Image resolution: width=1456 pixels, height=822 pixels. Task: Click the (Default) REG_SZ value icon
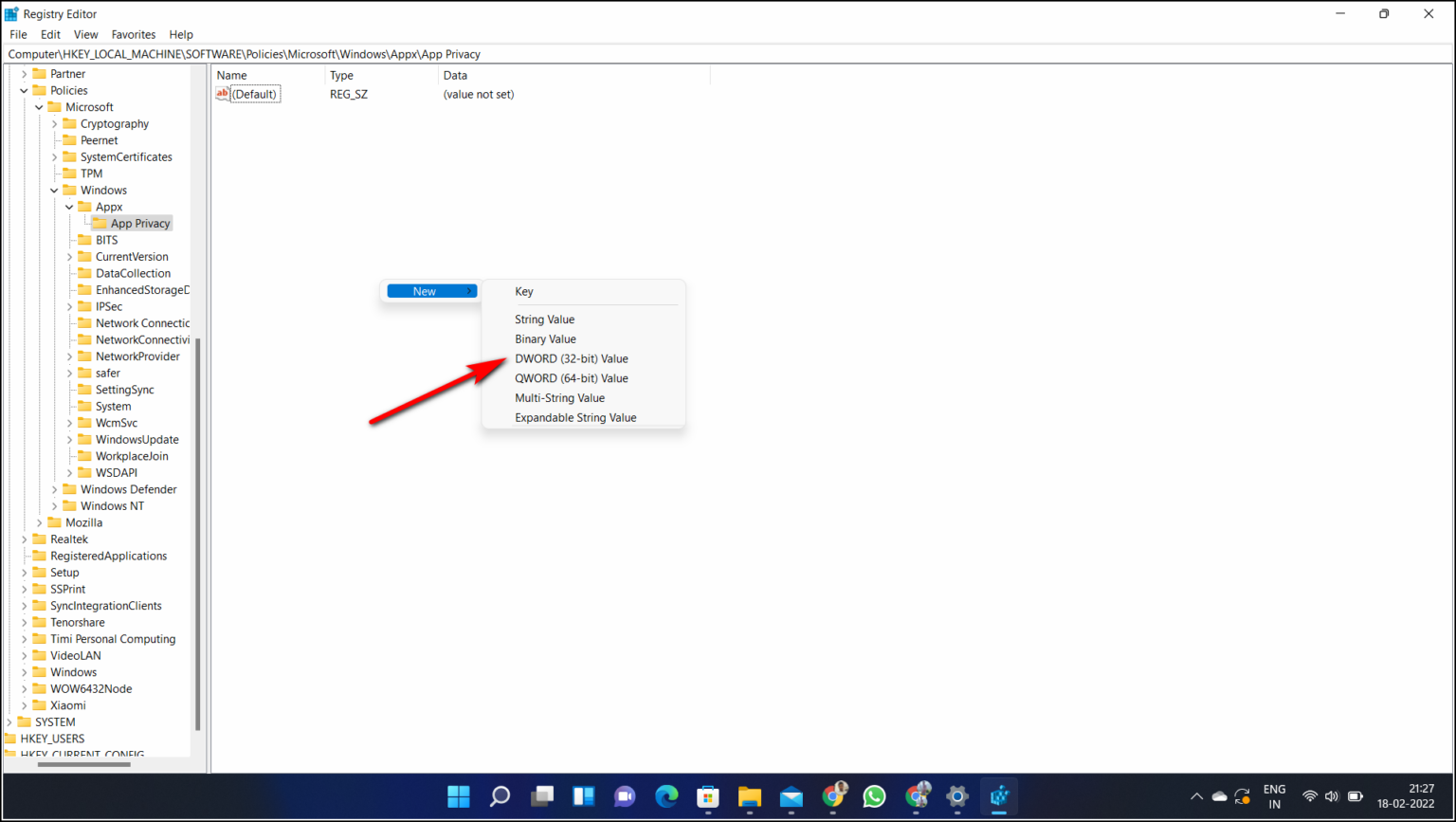point(222,94)
